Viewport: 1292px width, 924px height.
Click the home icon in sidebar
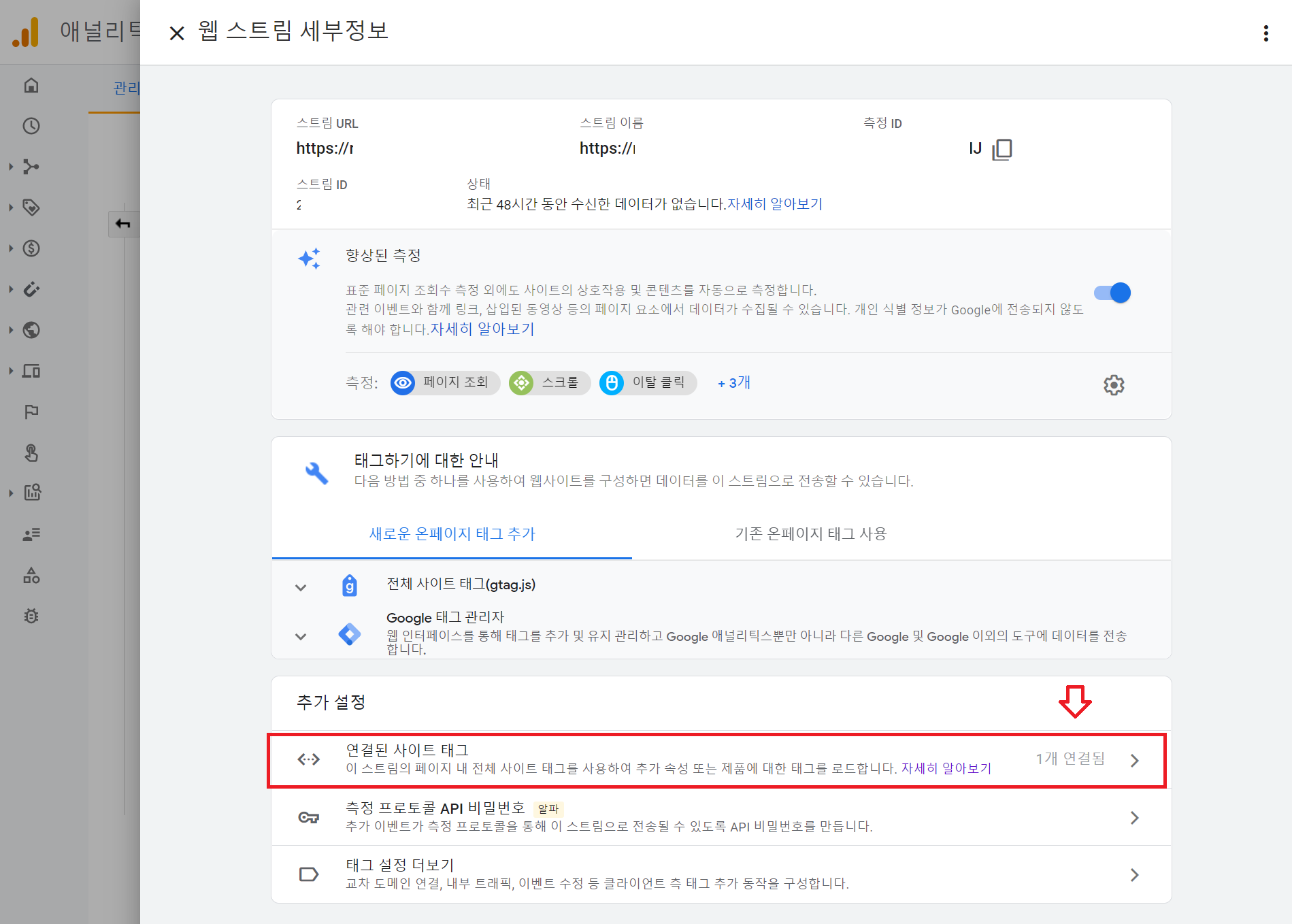click(31, 85)
